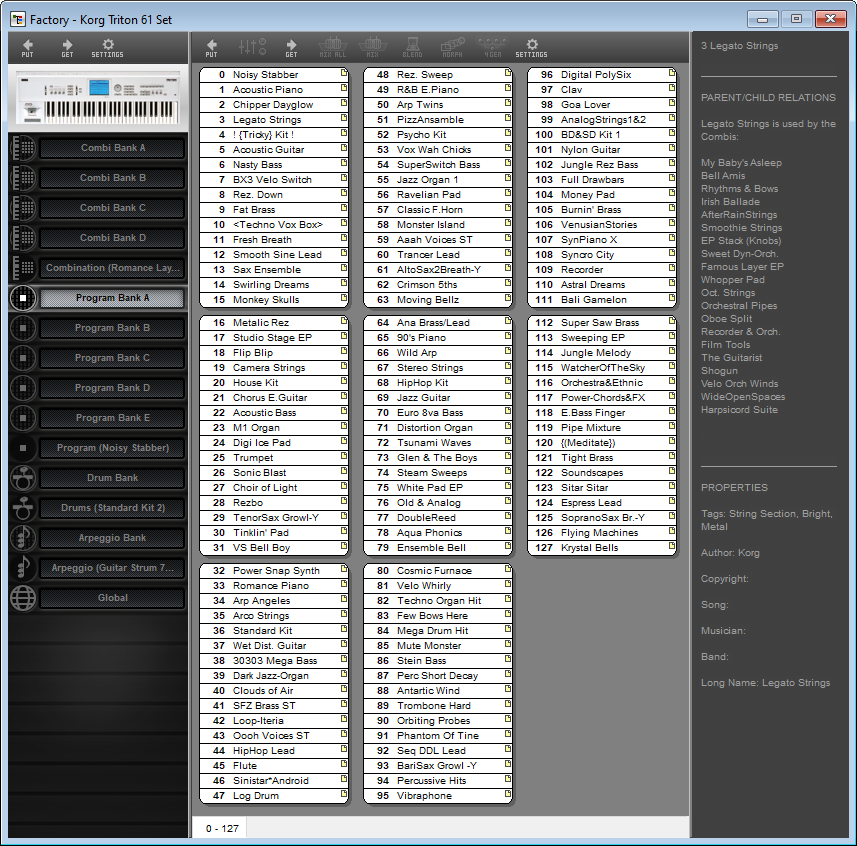Click the Irish Ballade combi link
857x846 pixels.
[730, 202]
